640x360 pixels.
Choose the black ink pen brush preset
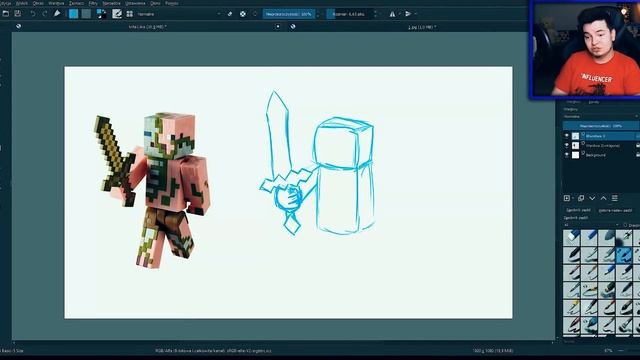click(x=572, y=255)
